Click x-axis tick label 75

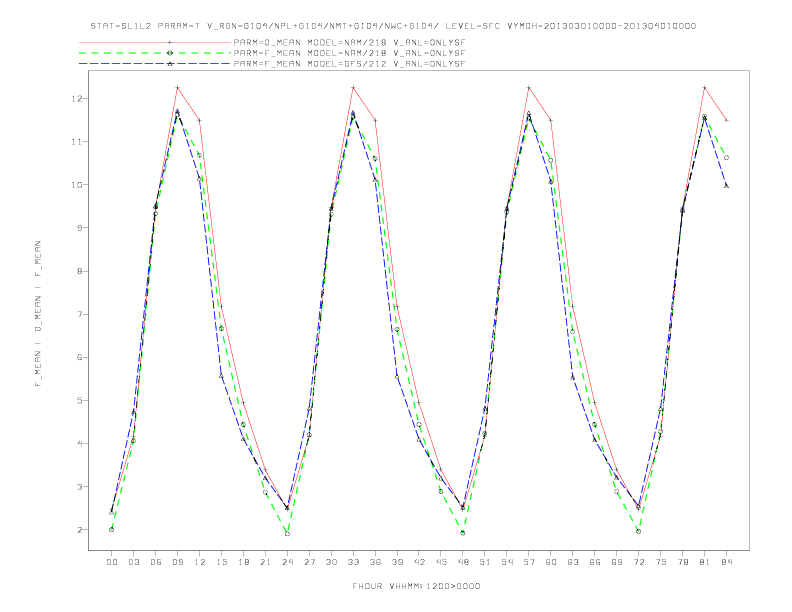[x=661, y=562]
